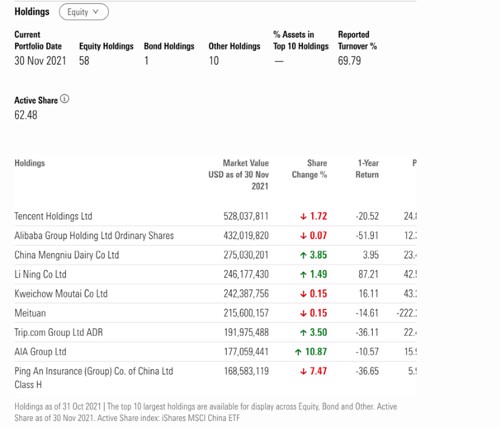Click Tencent red down arrow share change
Screen dimensions: 500x427
[x=303, y=216]
